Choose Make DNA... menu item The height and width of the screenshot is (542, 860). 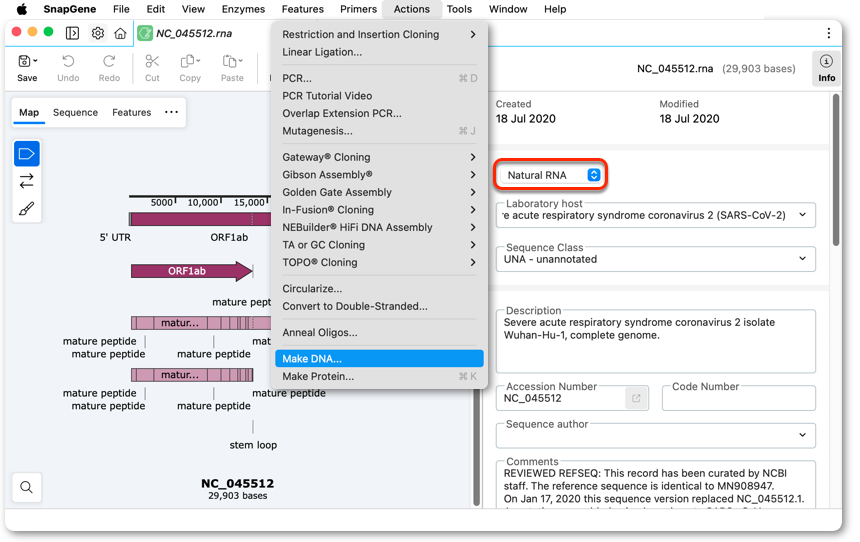click(x=379, y=359)
